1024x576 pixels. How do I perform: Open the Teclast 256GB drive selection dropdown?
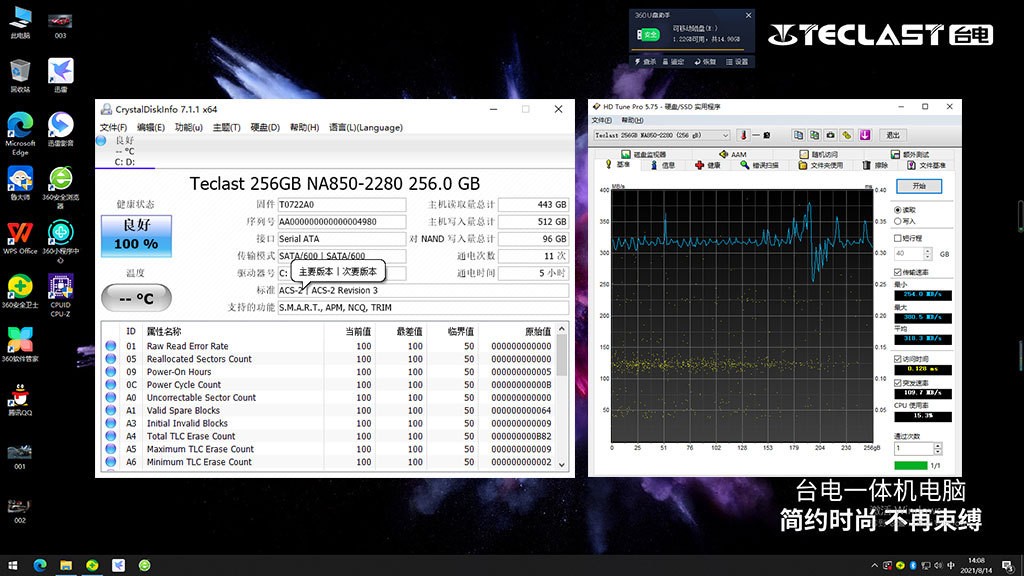point(662,135)
